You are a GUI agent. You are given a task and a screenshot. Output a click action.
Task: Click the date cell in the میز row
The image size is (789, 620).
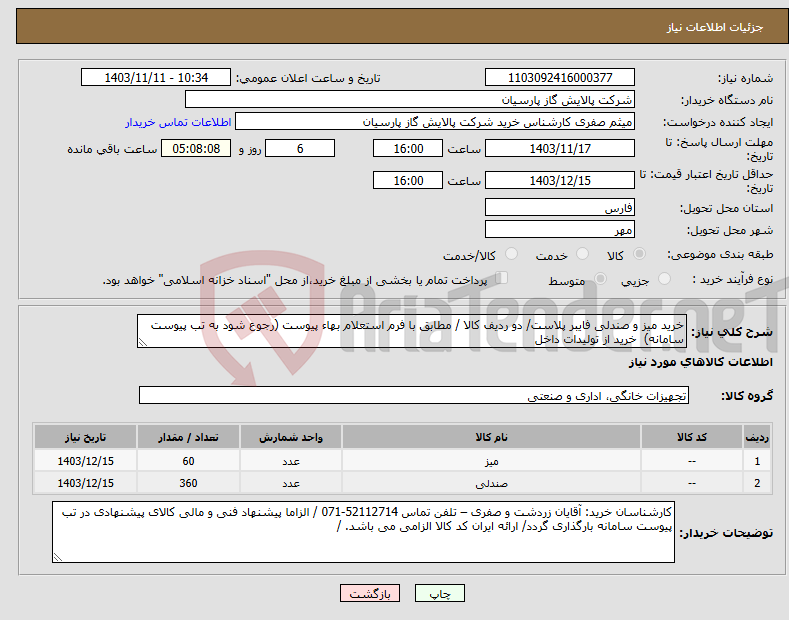coord(86,461)
